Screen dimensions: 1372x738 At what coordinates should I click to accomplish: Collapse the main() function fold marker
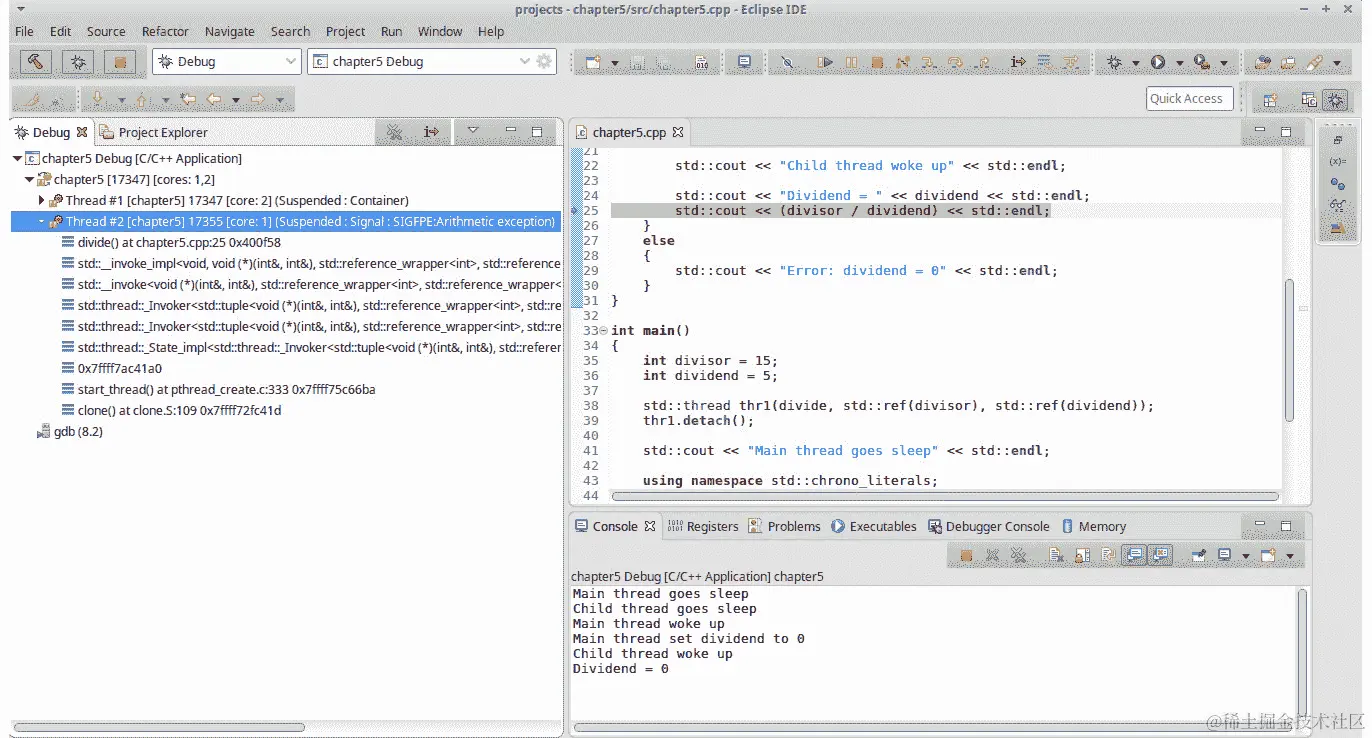point(604,331)
